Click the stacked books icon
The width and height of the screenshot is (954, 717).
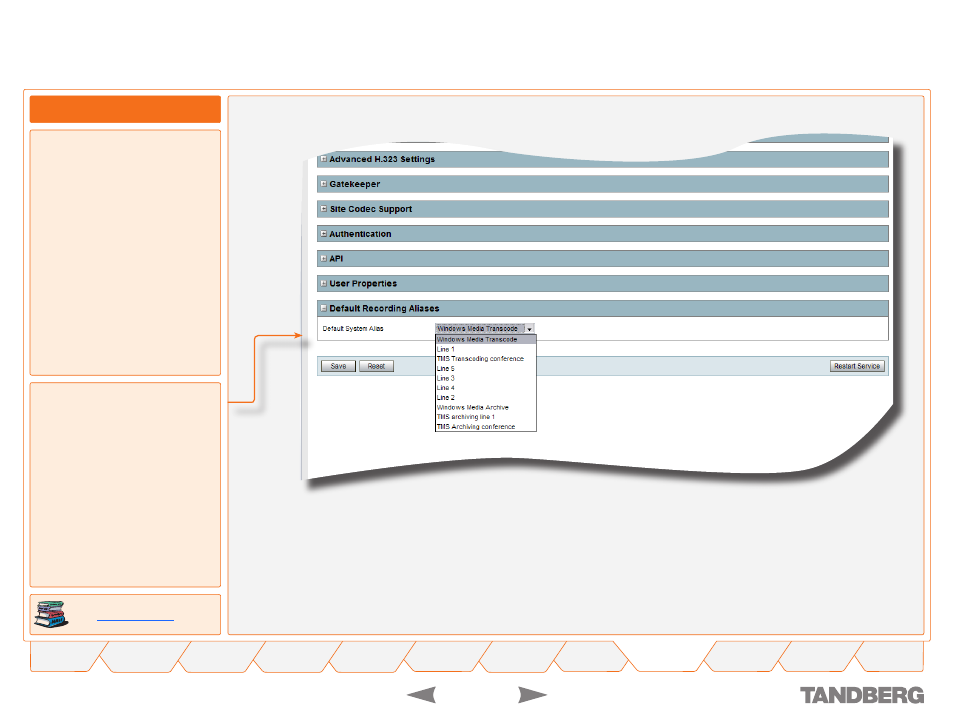(x=51, y=614)
